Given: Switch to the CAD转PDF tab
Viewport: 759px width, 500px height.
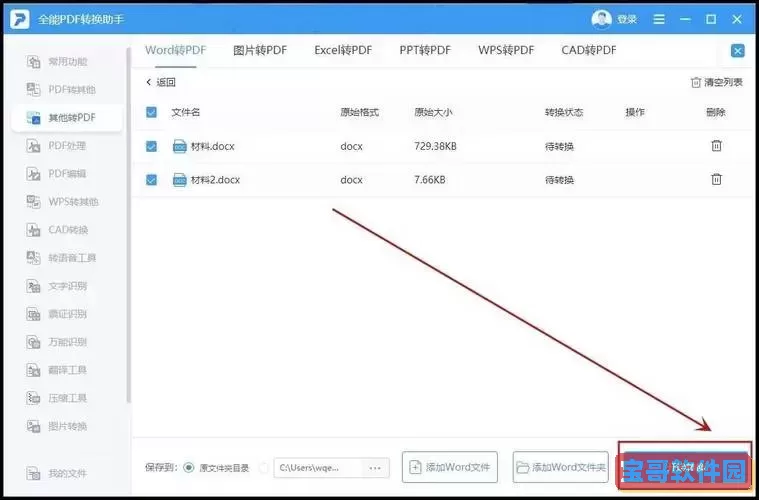Looking at the screenshot, I should [589, 50].
